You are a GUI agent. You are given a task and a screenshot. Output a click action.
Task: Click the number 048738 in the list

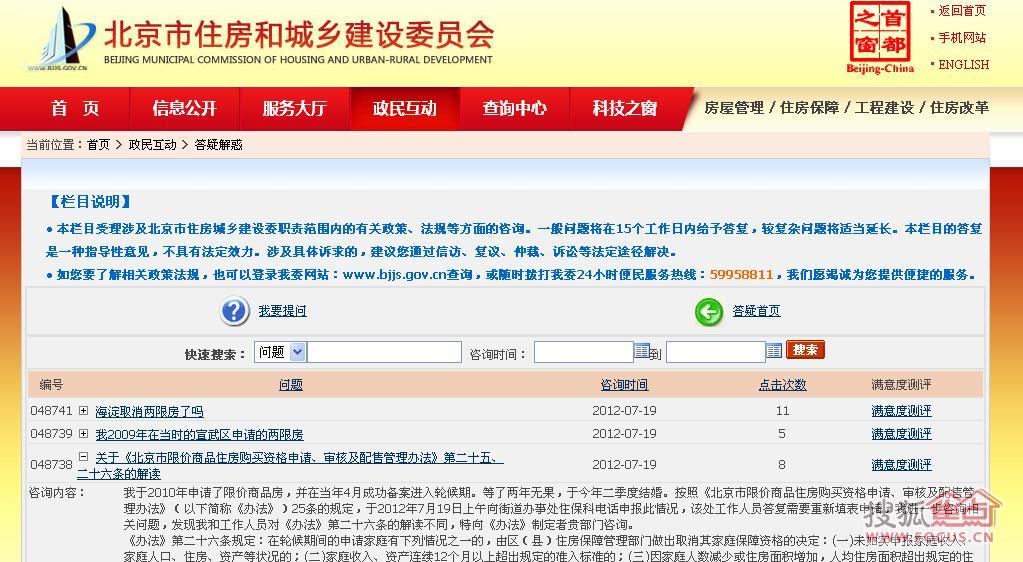(x=52, y=464)
